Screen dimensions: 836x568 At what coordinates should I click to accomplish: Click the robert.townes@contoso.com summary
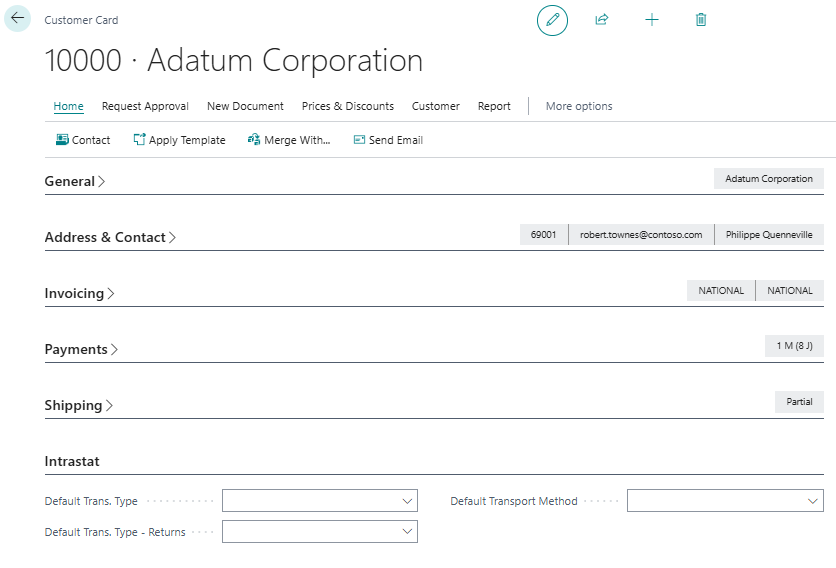641,235
